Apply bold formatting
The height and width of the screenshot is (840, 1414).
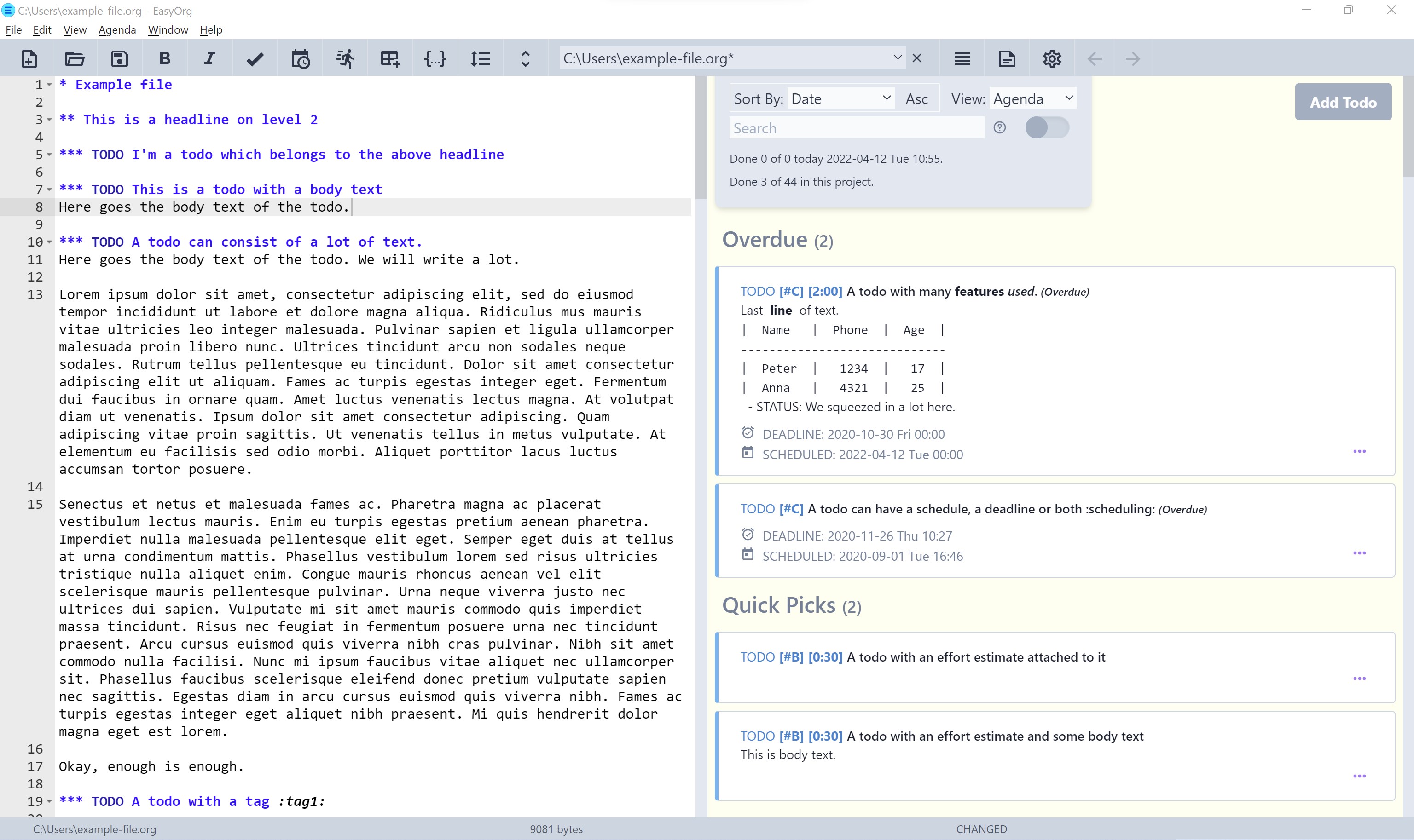click(164, 58)
